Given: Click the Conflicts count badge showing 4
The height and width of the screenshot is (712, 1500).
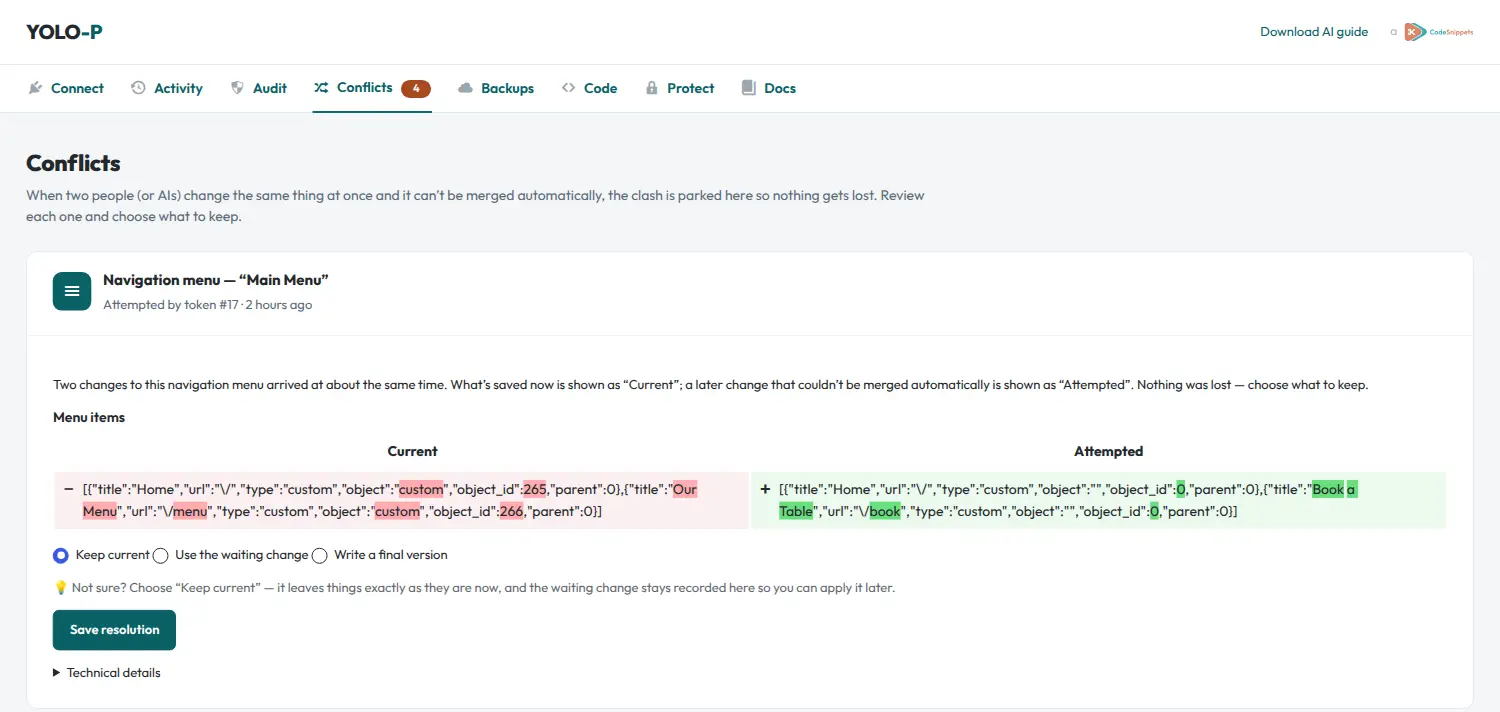Looking at the screenshot, I should pyautogui.click(x=416, y=88).
